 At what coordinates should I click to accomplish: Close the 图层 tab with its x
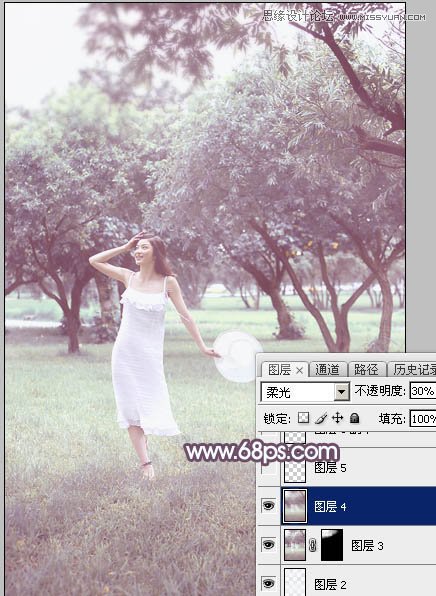pyautogui.click(x=300, y=370)
